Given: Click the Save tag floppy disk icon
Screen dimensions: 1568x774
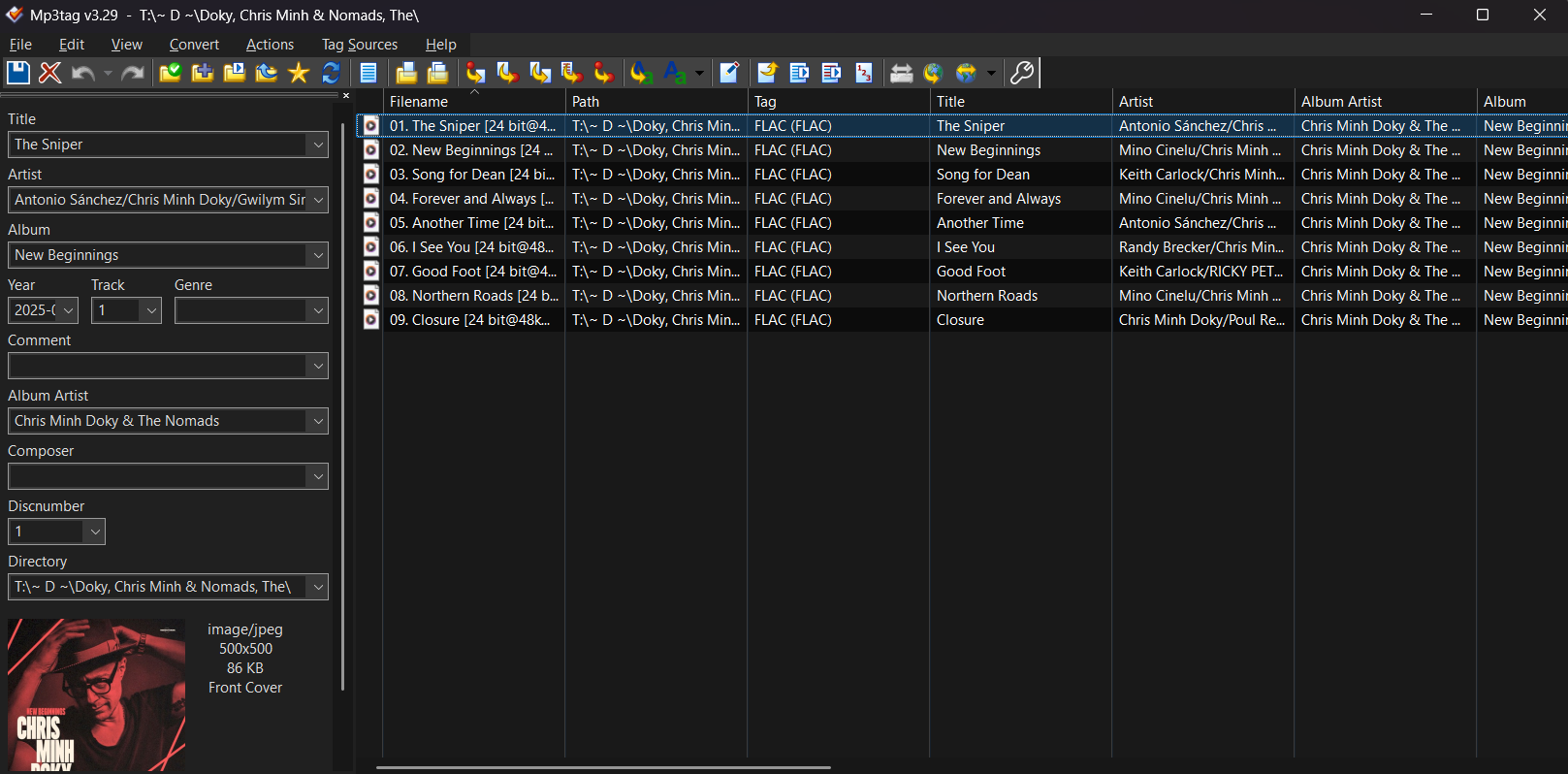Looking at the screenshot, I should tap(18, 73).
